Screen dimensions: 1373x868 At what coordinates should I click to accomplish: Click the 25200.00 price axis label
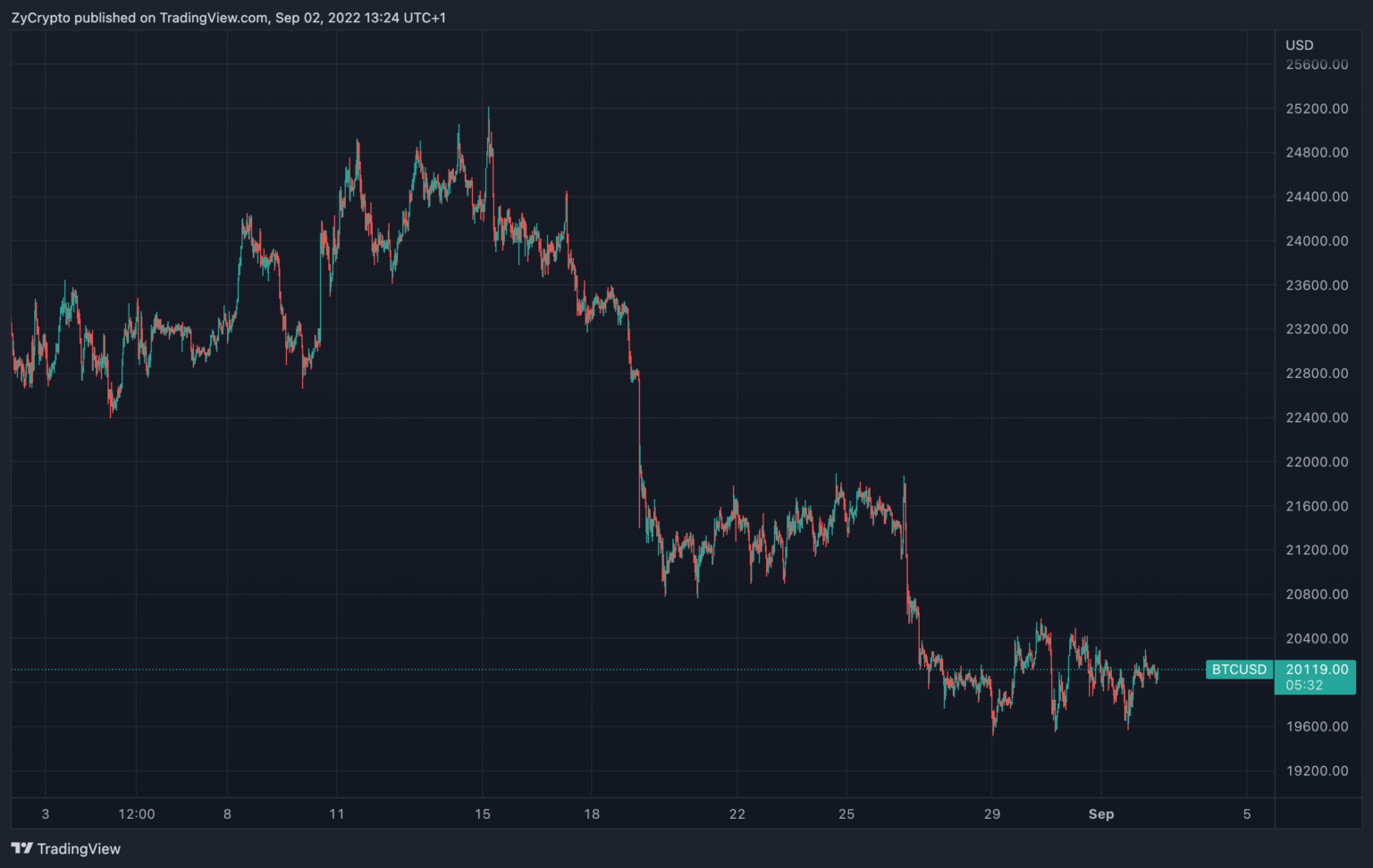click(1317, 109)
